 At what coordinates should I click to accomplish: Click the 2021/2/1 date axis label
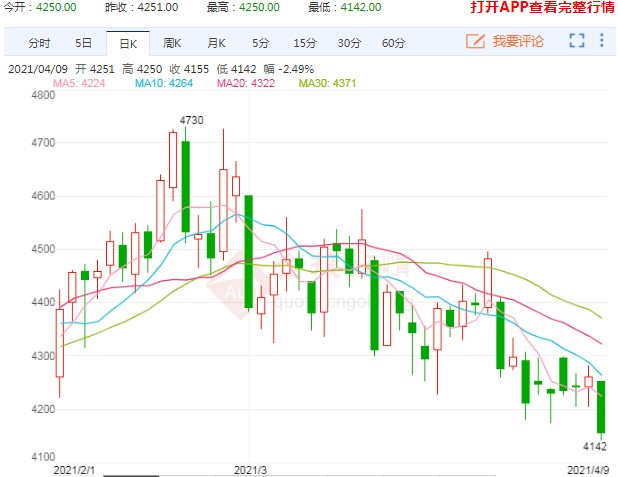point(74,470)
